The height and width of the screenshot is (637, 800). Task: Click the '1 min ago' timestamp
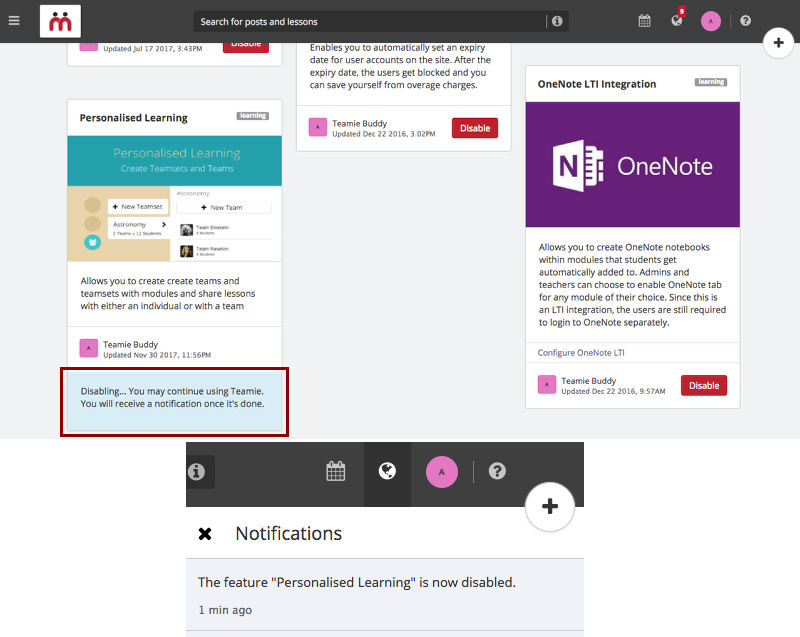pos(225,610)
